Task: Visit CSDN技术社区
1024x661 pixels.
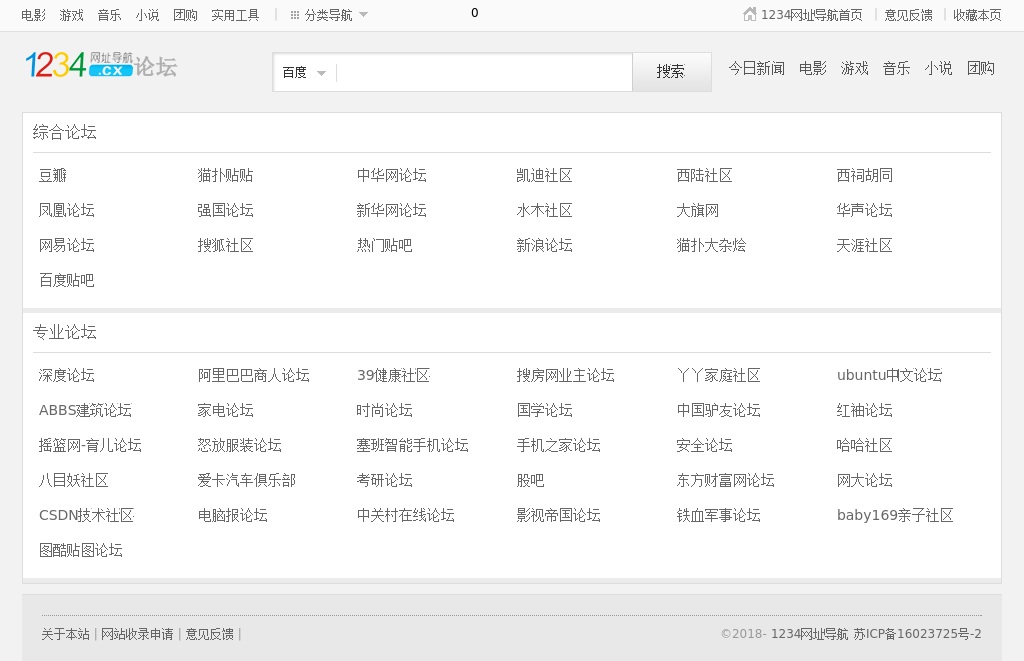Action: click(86, 516)
